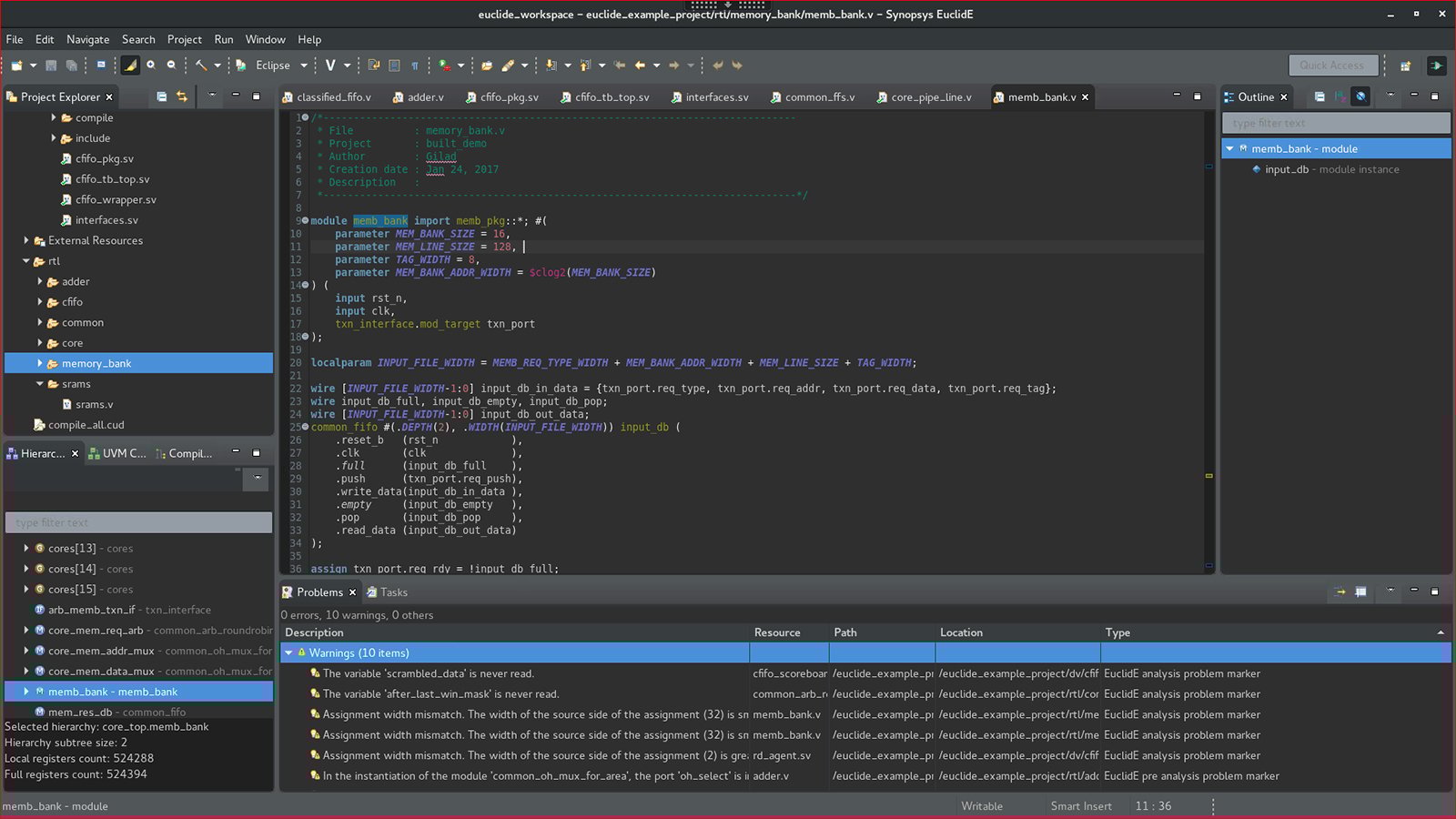Collapse the Warnings (10 items) group
This screenshot has width=1456, height=819.
tap(288, 652)
